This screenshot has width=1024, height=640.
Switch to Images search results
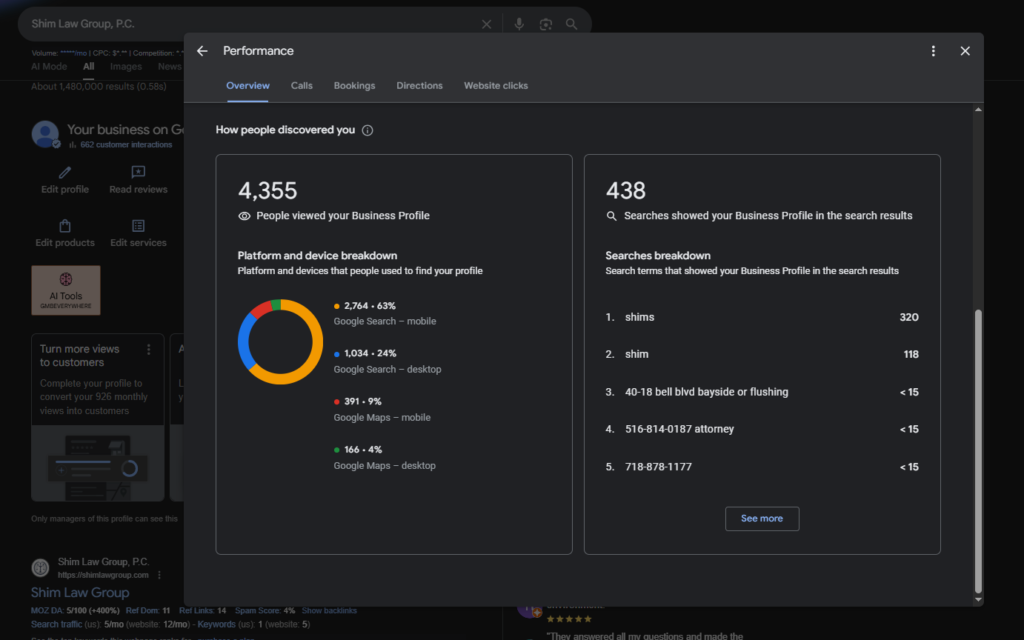click(125, 66)
